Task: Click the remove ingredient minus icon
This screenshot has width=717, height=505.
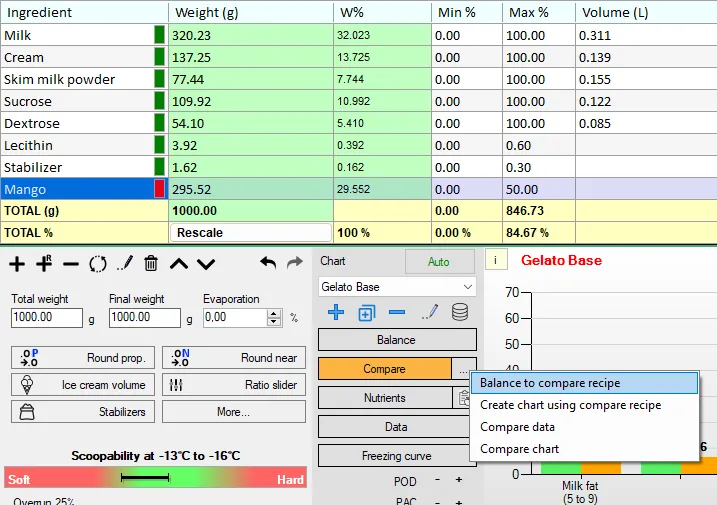Action: (71, 264)
